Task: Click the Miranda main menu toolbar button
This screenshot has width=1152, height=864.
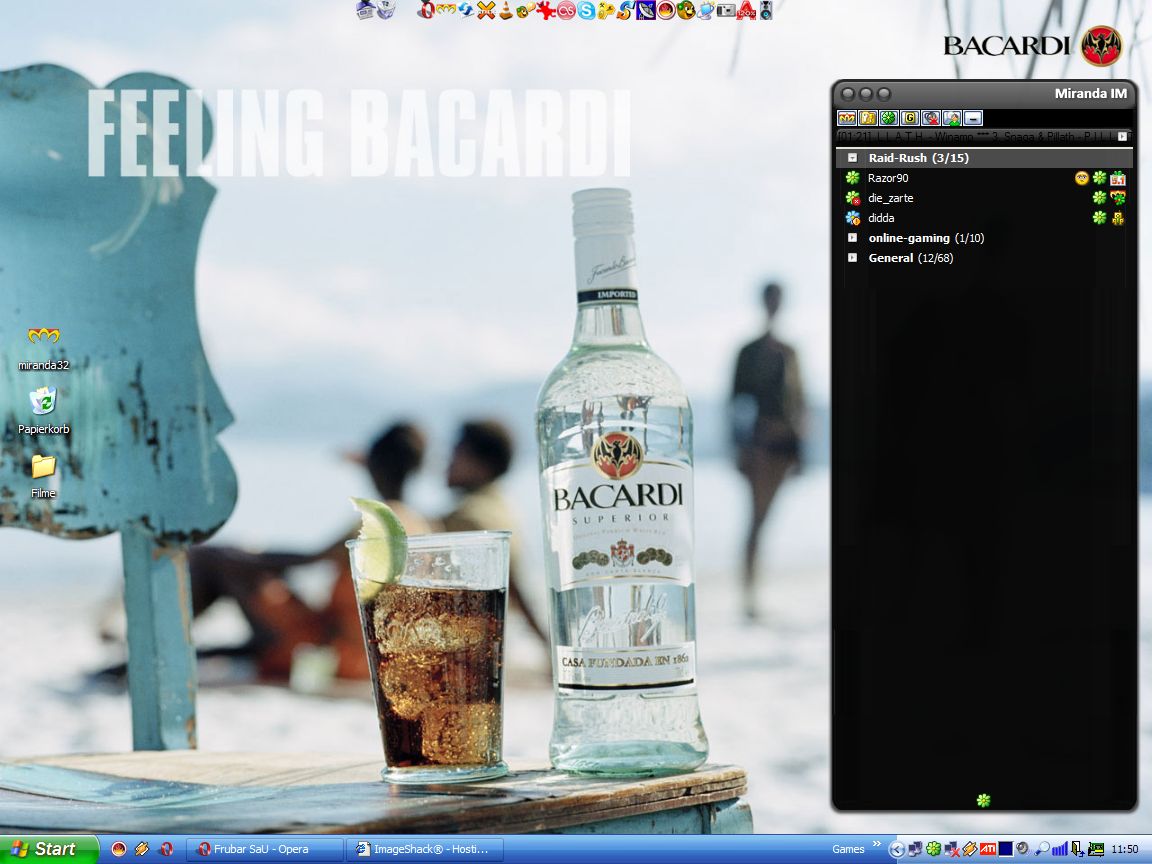Action: [847, 118]
